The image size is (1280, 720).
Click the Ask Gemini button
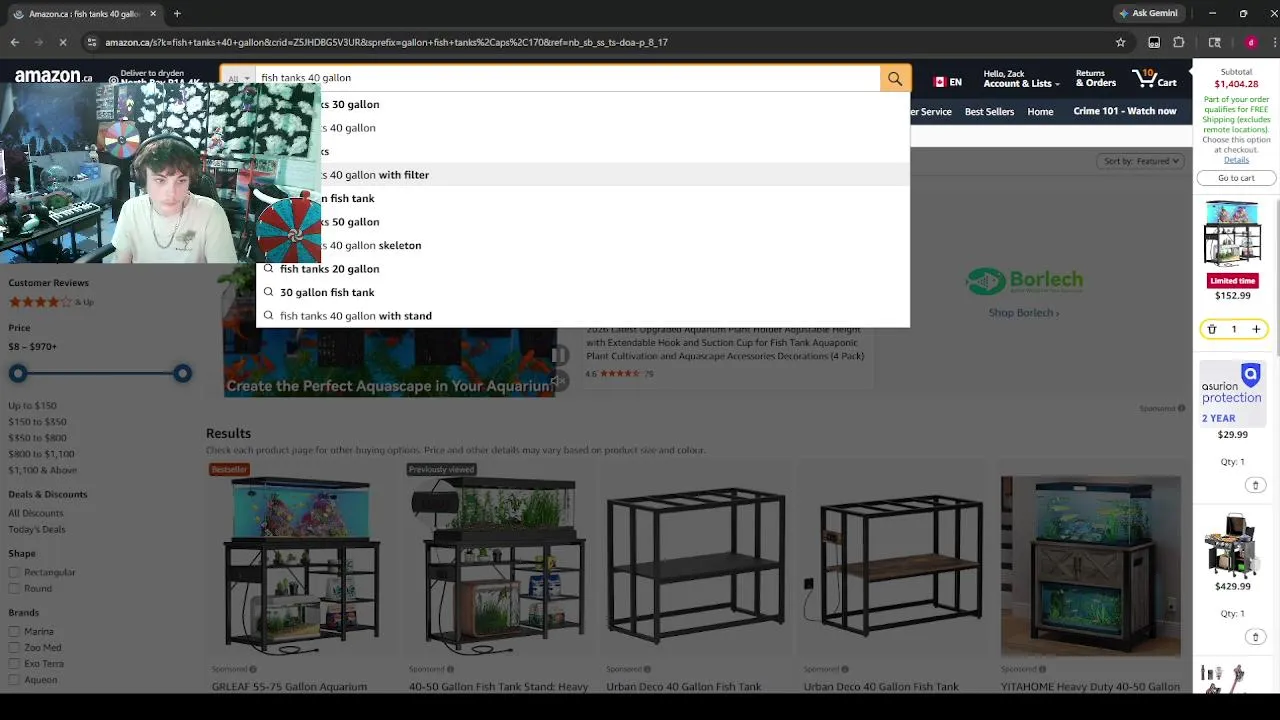click(x=1148, y=13)
